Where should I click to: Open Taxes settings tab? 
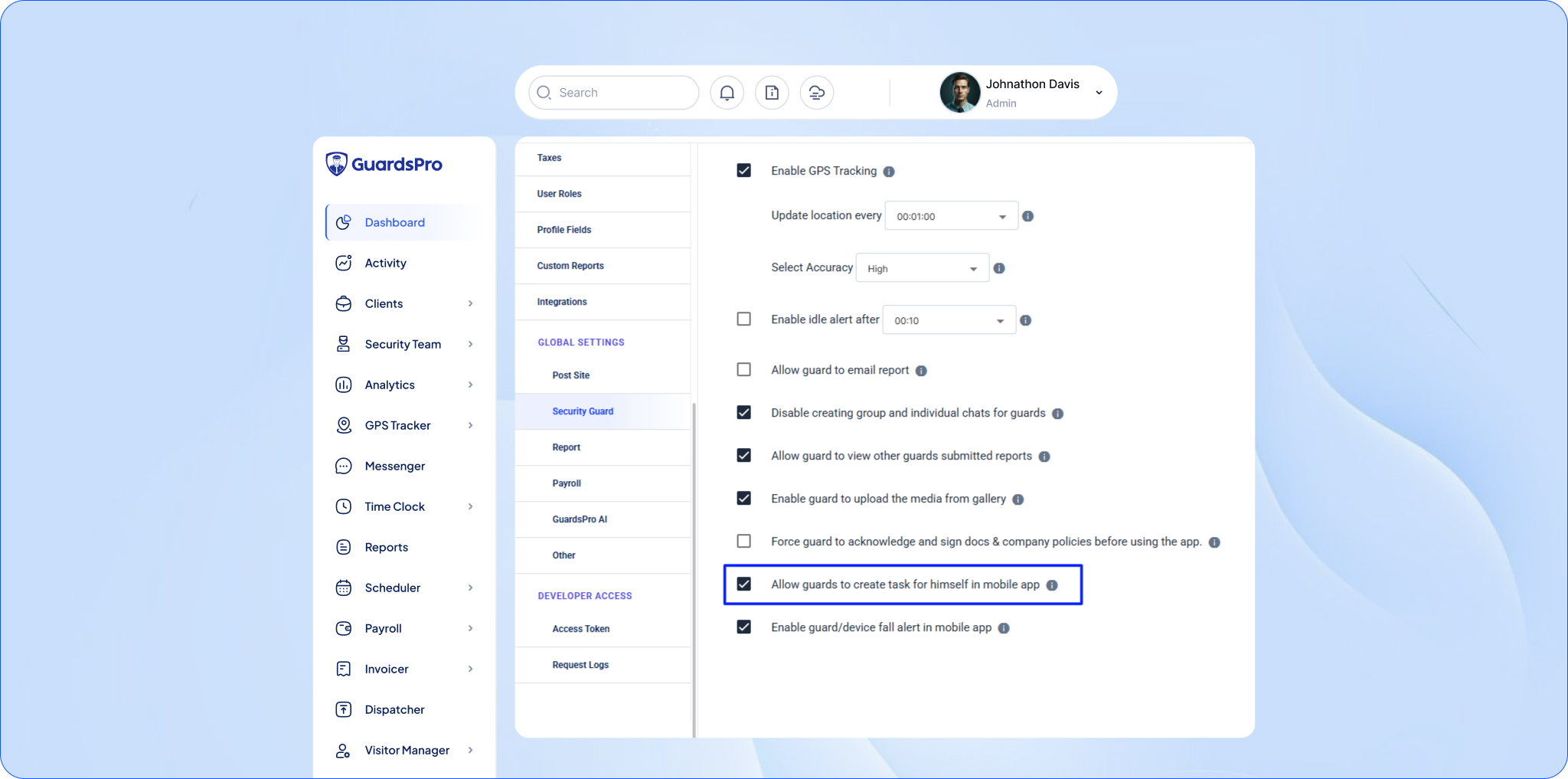tap(603, 158)
